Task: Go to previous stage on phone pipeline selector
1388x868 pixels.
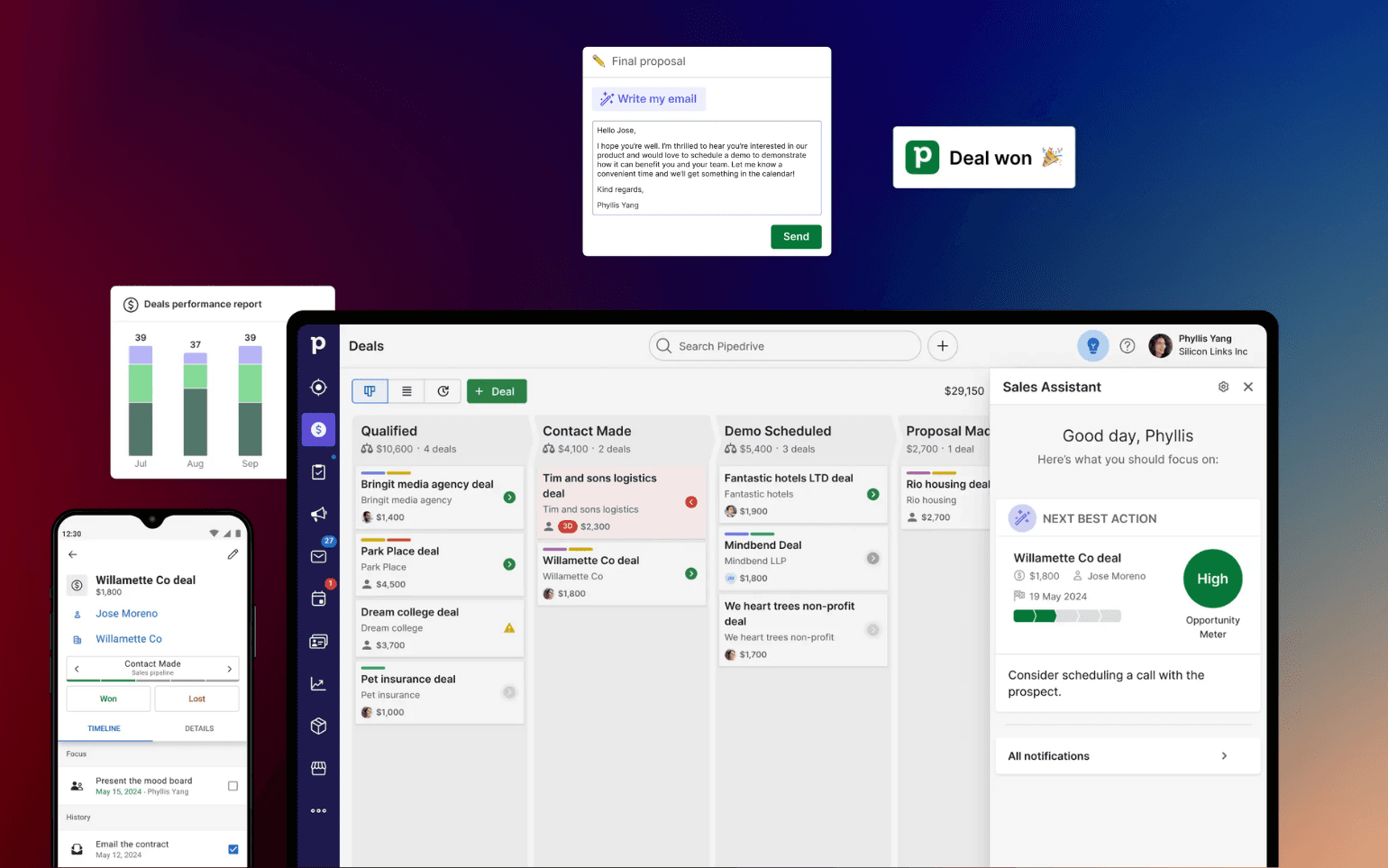Action: coord(77,669)
